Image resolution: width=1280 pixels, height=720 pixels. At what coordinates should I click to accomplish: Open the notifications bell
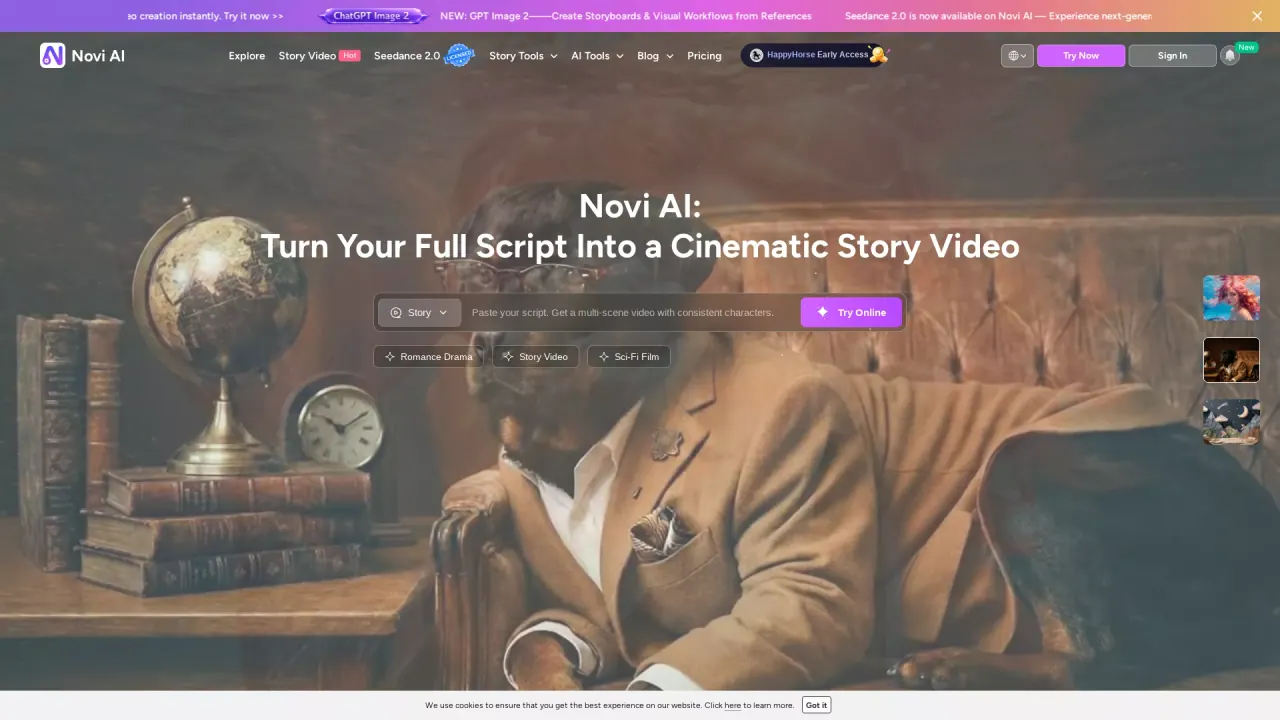click(x=1230, y=56)
